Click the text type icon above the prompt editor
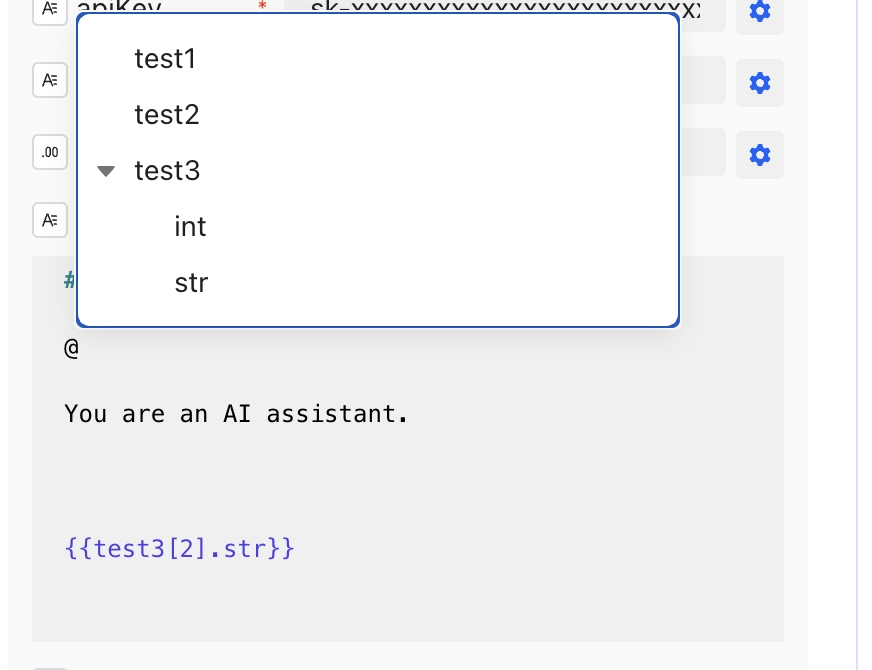This screenshot has height=670, width=872. (x=50, y=220)
